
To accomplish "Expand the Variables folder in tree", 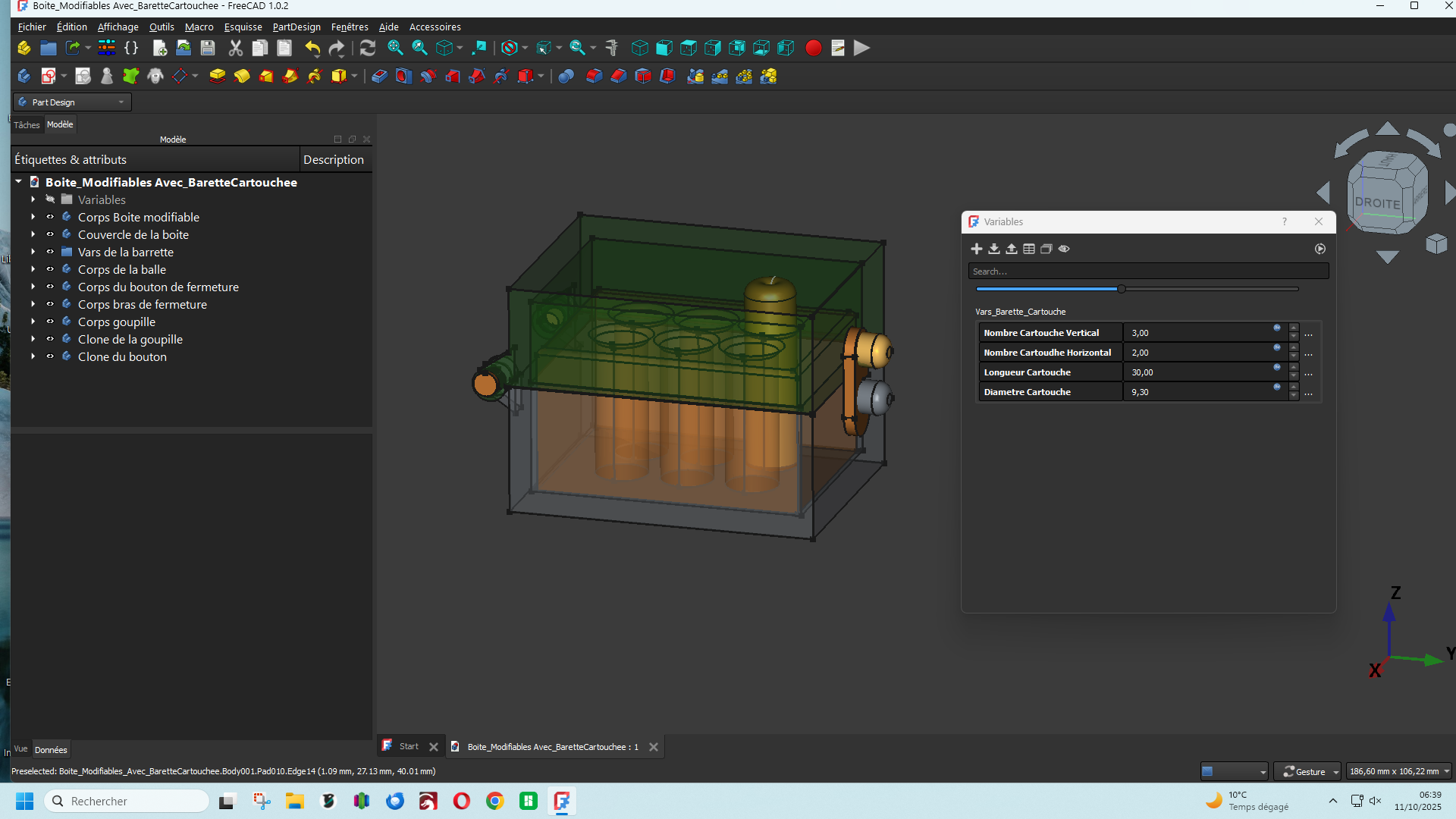I will pyautogui.click(x=33, y=199).
